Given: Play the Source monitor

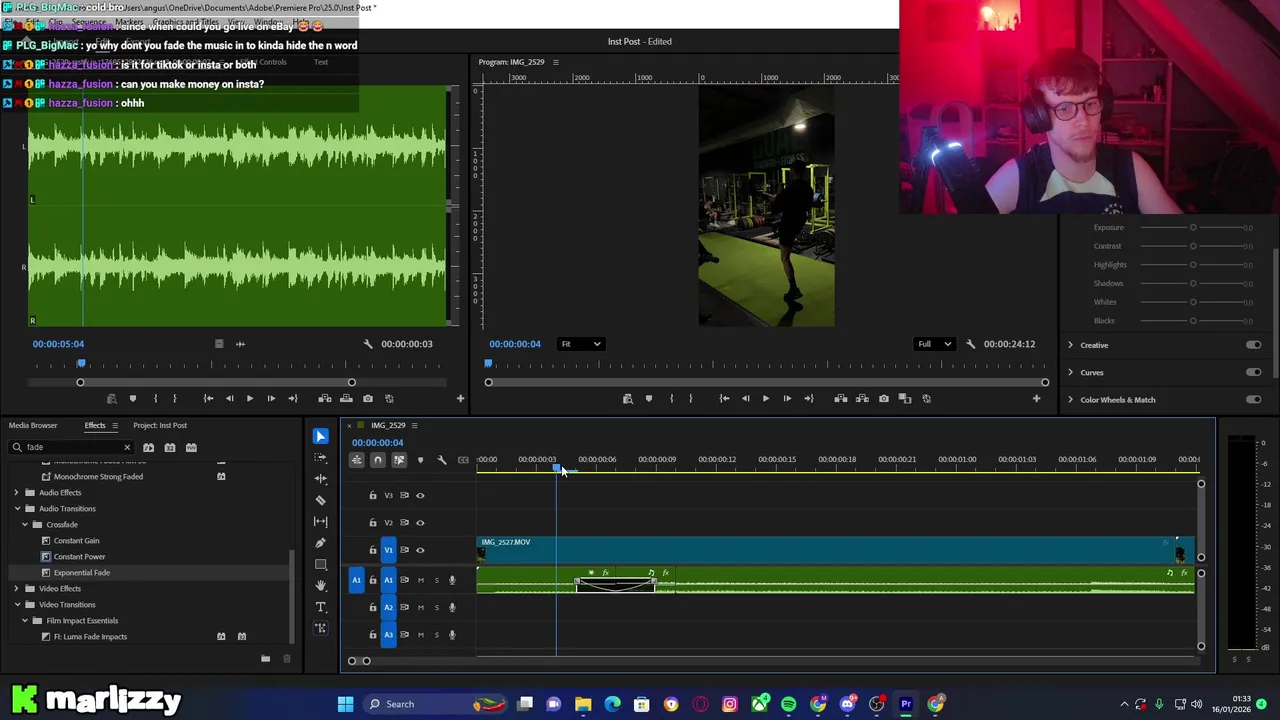Looking at the screenshot, I should pyautogui.click(x=250, y=398).
